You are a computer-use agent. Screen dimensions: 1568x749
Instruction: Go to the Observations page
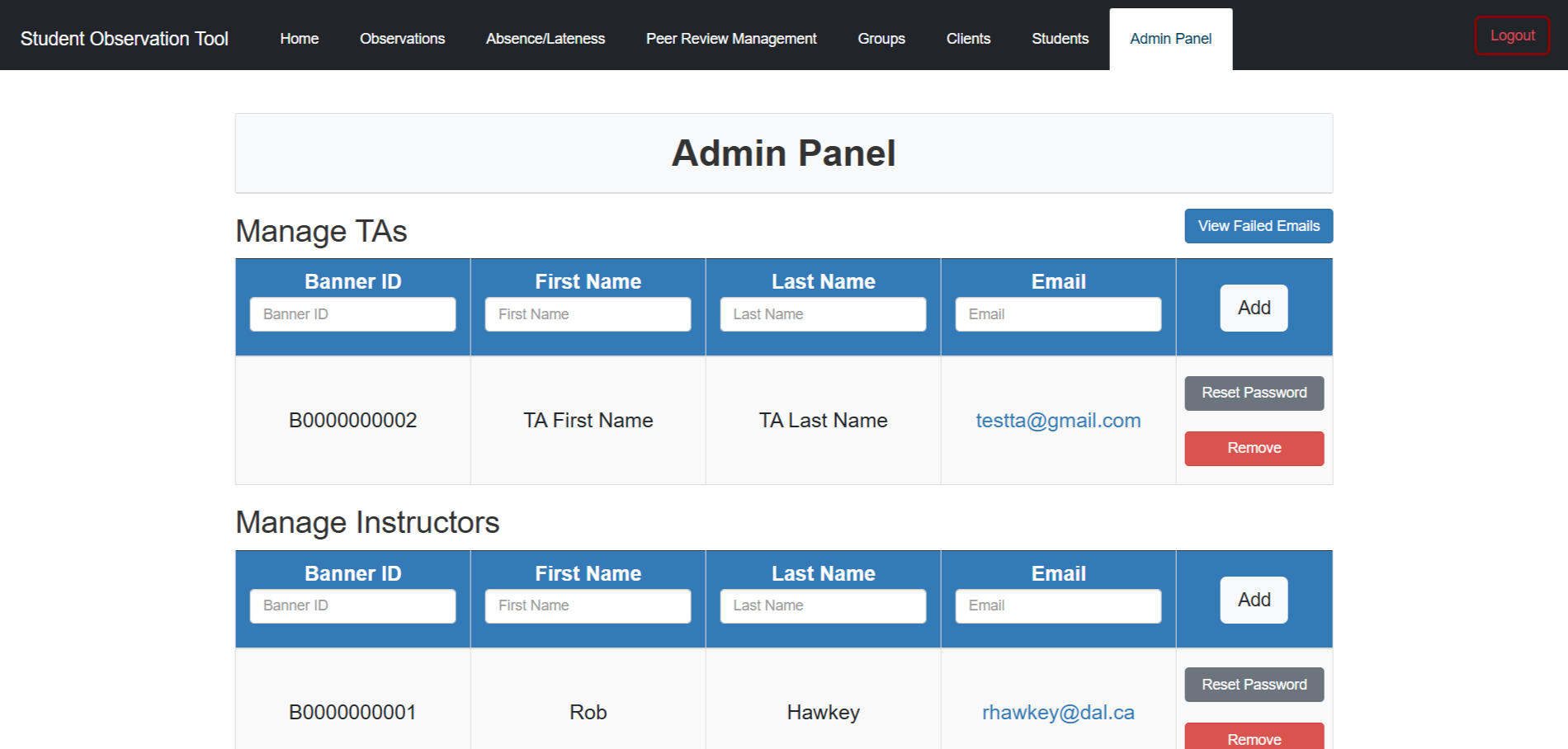pyautogui.click(x=402, y=39)
